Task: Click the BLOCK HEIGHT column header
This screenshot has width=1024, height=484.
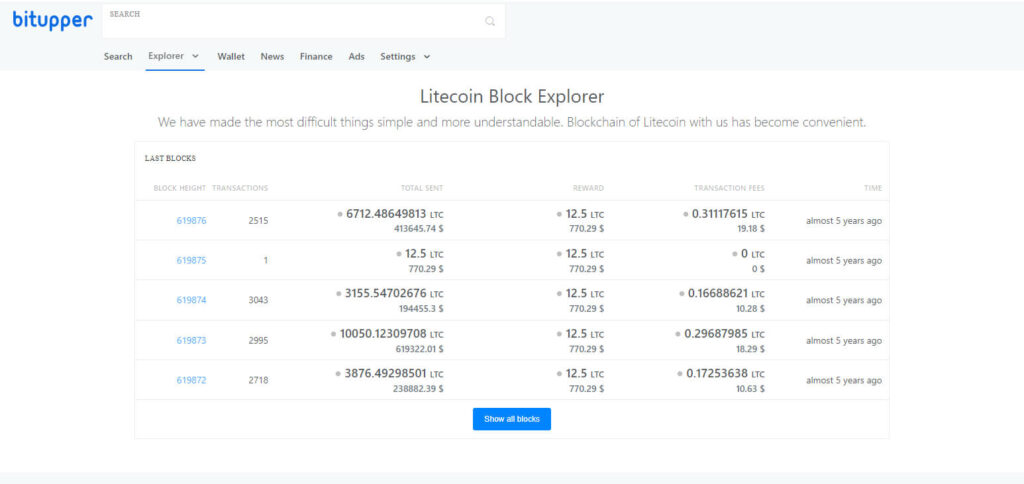Action: pos(180,188)
